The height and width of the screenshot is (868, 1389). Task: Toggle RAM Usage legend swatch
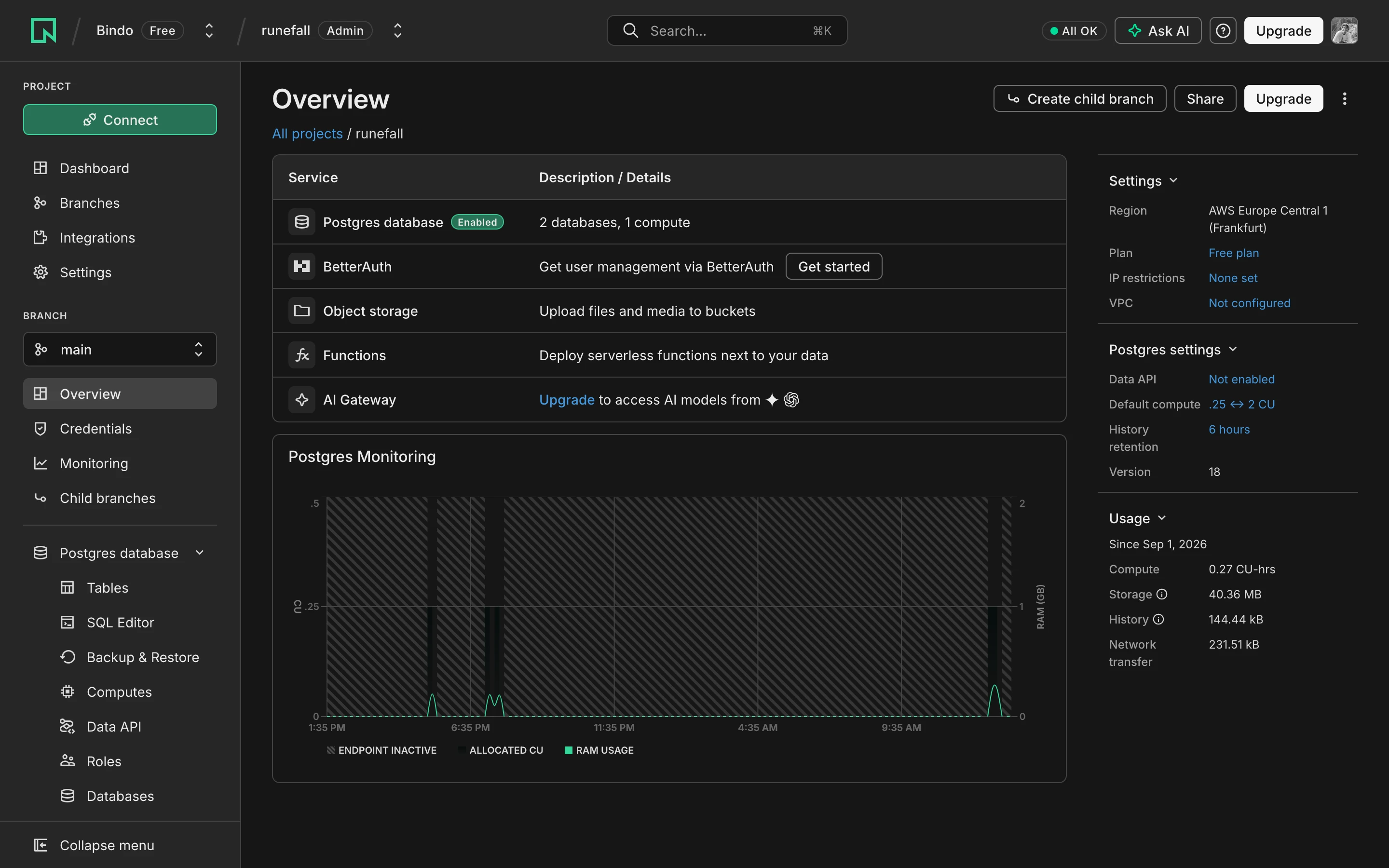tap(568, 750)
